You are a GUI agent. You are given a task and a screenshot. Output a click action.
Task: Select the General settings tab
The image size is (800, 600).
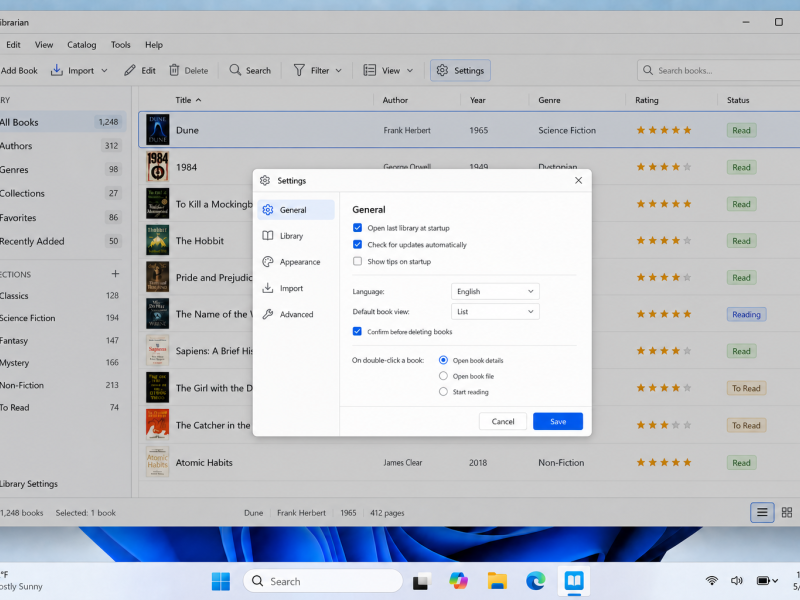[x=296, y=210]
